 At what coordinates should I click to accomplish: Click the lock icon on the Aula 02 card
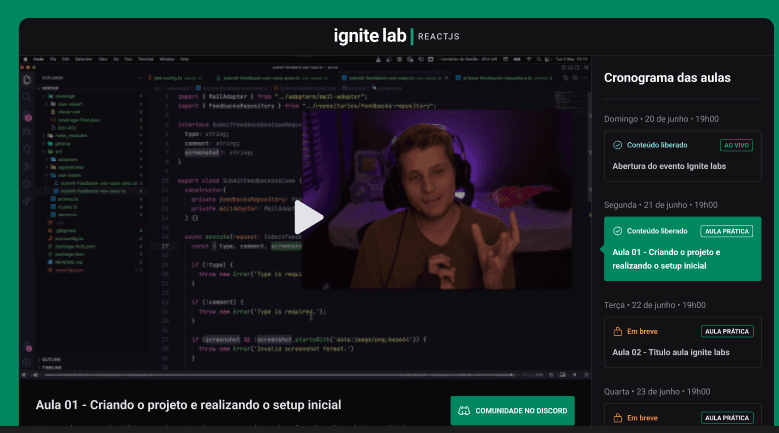pyautogui.click(x=618, y=331)
